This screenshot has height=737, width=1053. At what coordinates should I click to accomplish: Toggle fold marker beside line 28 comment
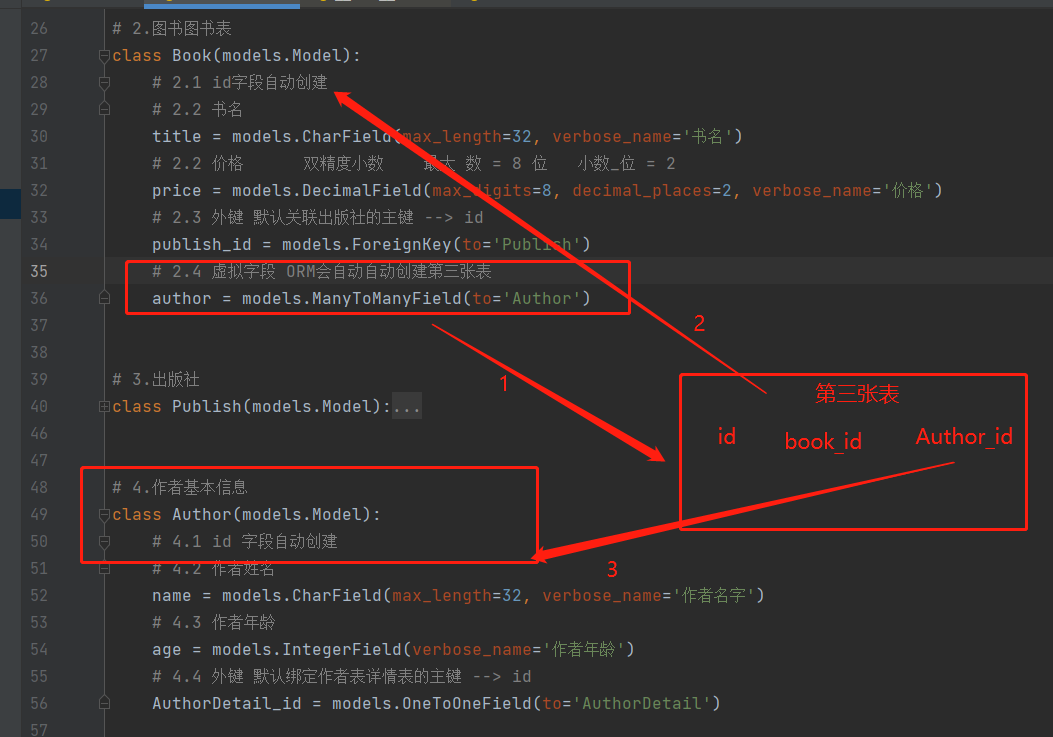[x=104, y=83]
